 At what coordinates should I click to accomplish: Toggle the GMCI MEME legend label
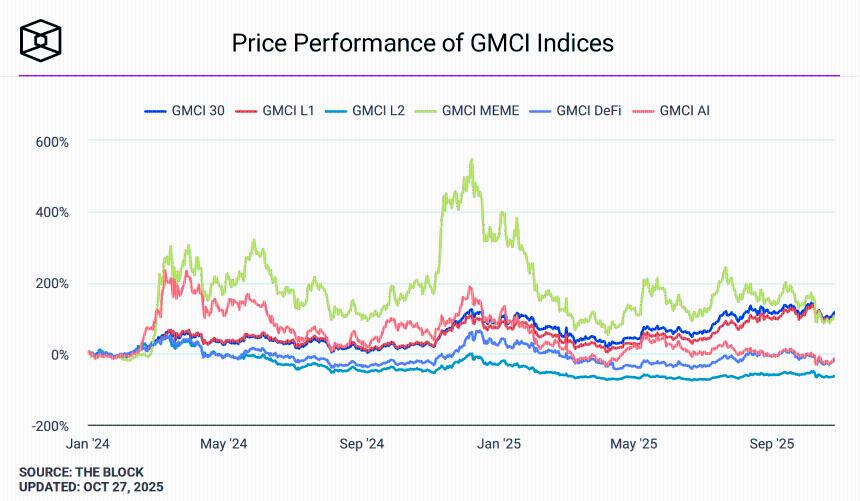pos(480,110)
